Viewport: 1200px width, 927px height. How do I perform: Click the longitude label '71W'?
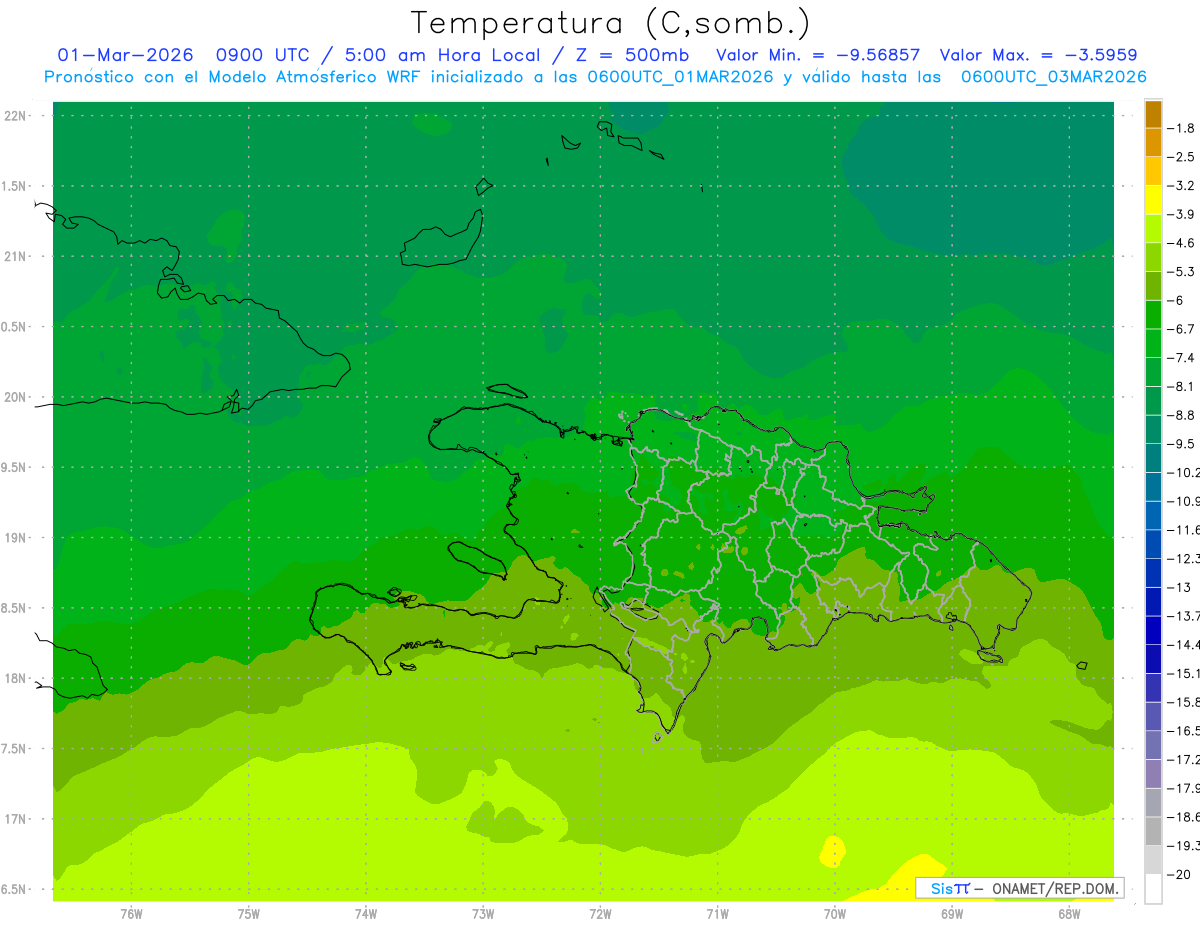[717, 914]
